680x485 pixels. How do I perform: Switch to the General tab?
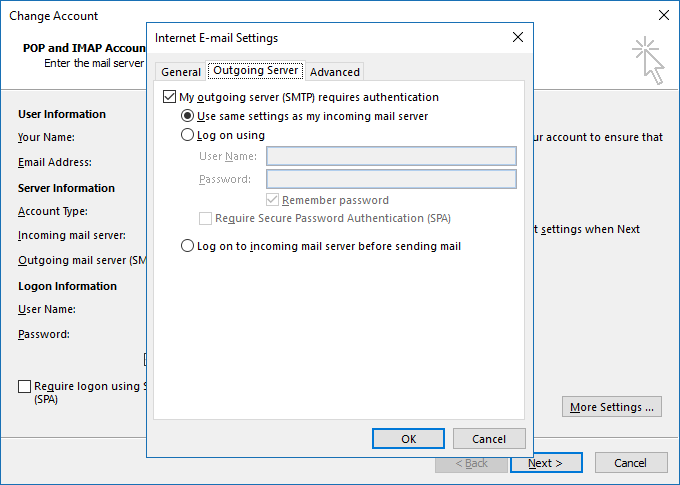tap(180, 72)
